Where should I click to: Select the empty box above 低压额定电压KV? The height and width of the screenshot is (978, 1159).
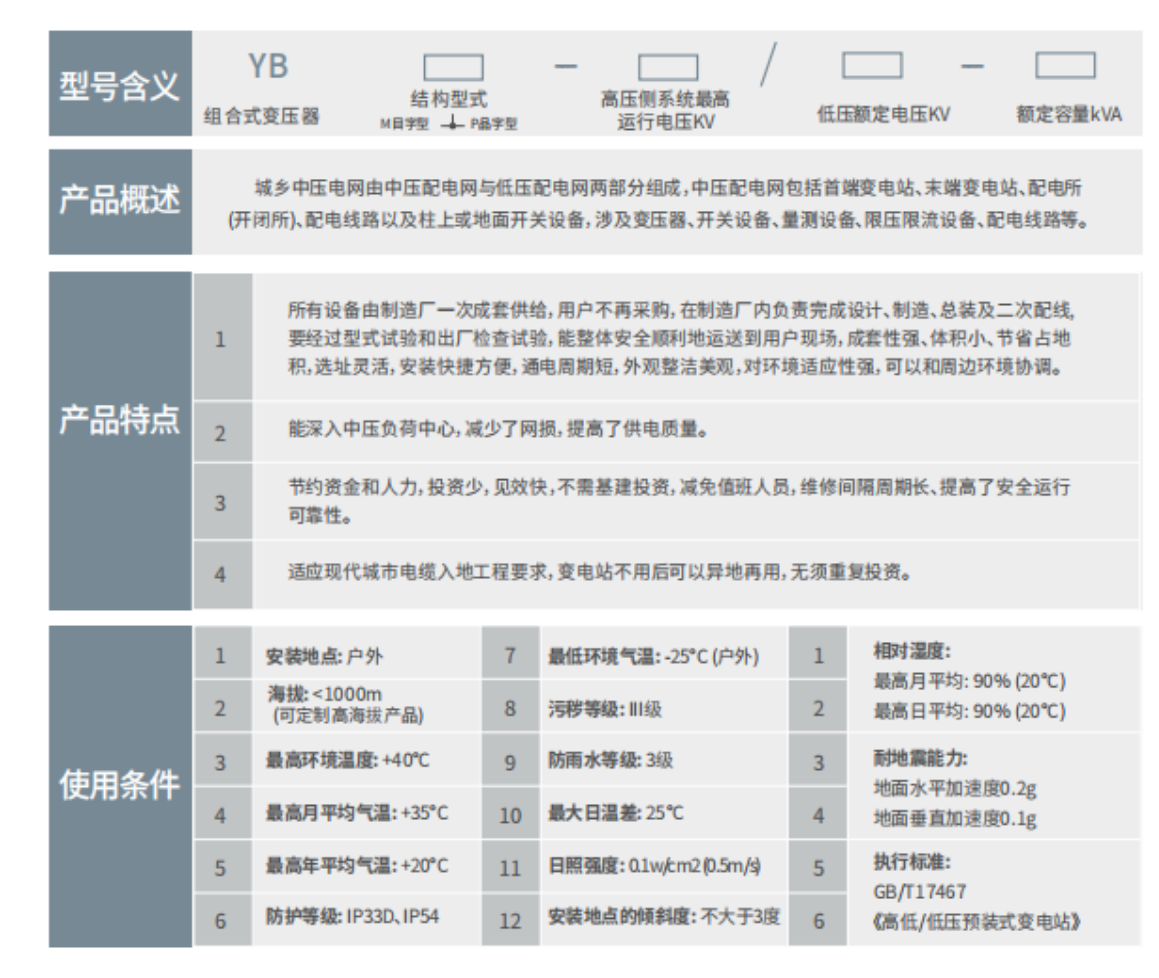tap(872, 66)
